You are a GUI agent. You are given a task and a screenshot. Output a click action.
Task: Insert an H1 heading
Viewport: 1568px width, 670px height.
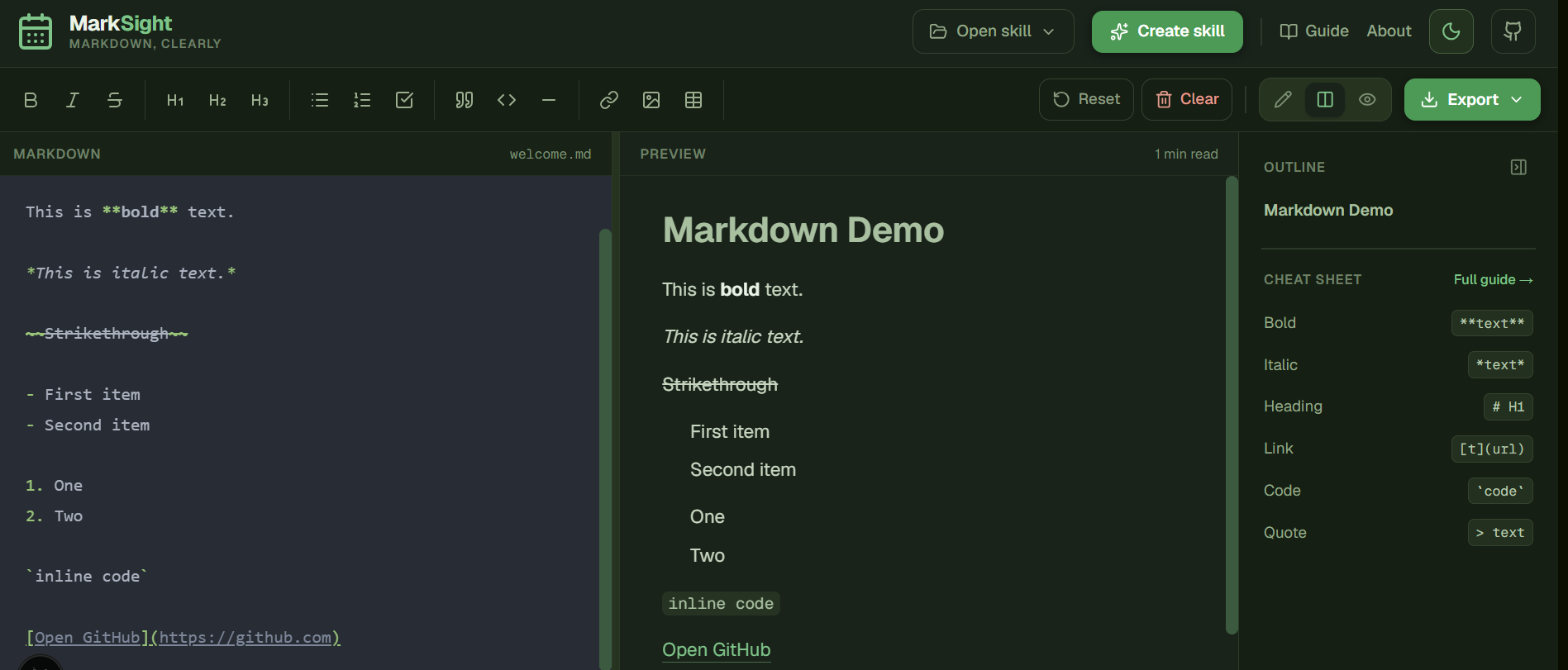click(175, 100)
